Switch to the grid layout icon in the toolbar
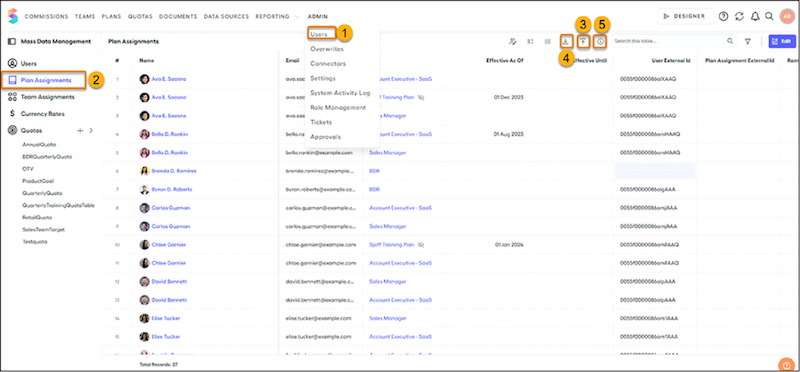The image size is (800, 372). pos(530,41)
